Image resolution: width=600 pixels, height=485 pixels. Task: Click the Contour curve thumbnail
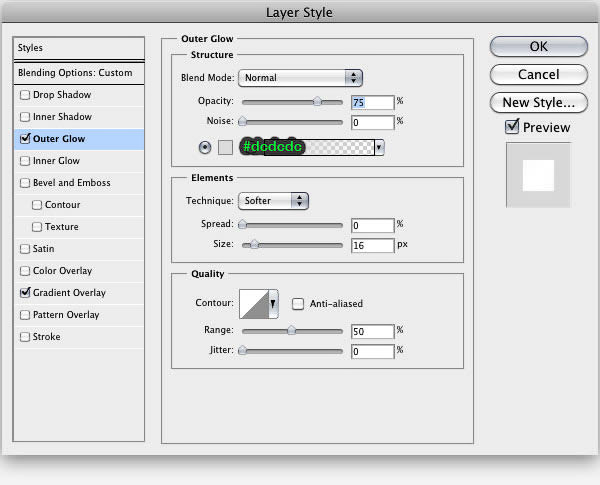tap(254, 304)
